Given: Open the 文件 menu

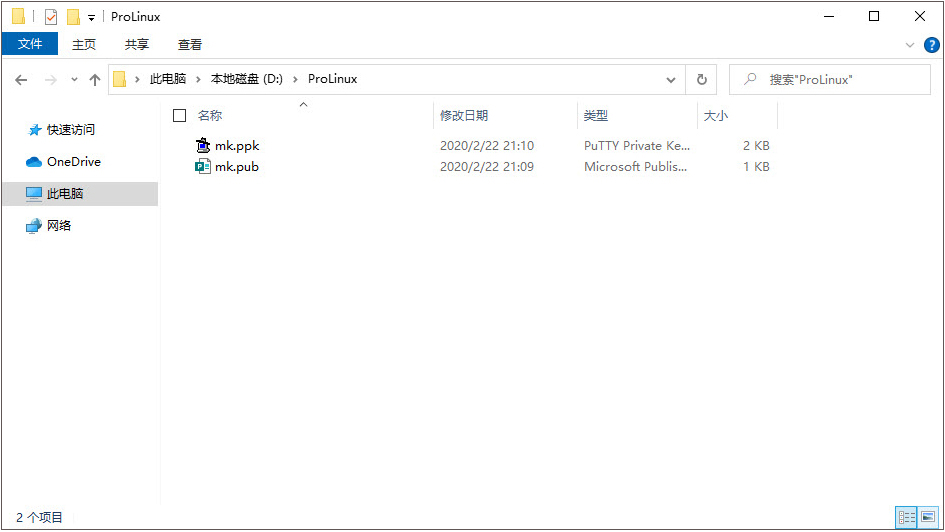Looking at the screenshot, I should click(x=30, y=44).
